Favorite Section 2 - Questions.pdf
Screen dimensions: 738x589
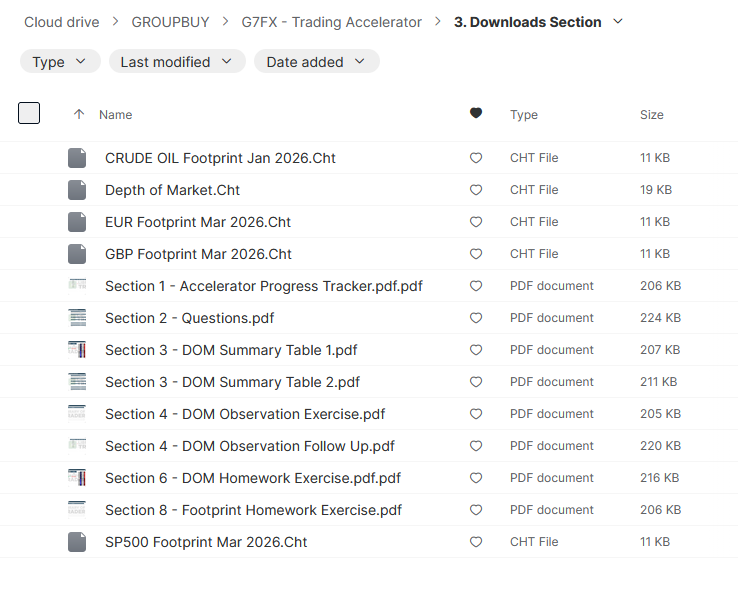(476, 318)
